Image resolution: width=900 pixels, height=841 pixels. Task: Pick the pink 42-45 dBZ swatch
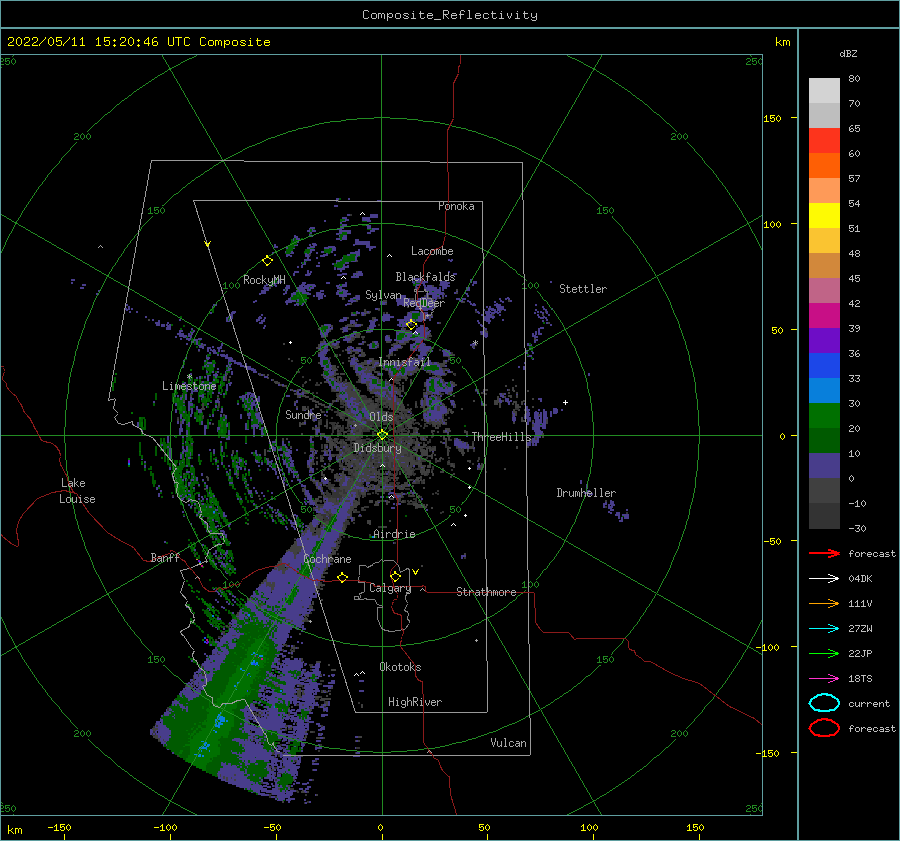click(824, 290)
